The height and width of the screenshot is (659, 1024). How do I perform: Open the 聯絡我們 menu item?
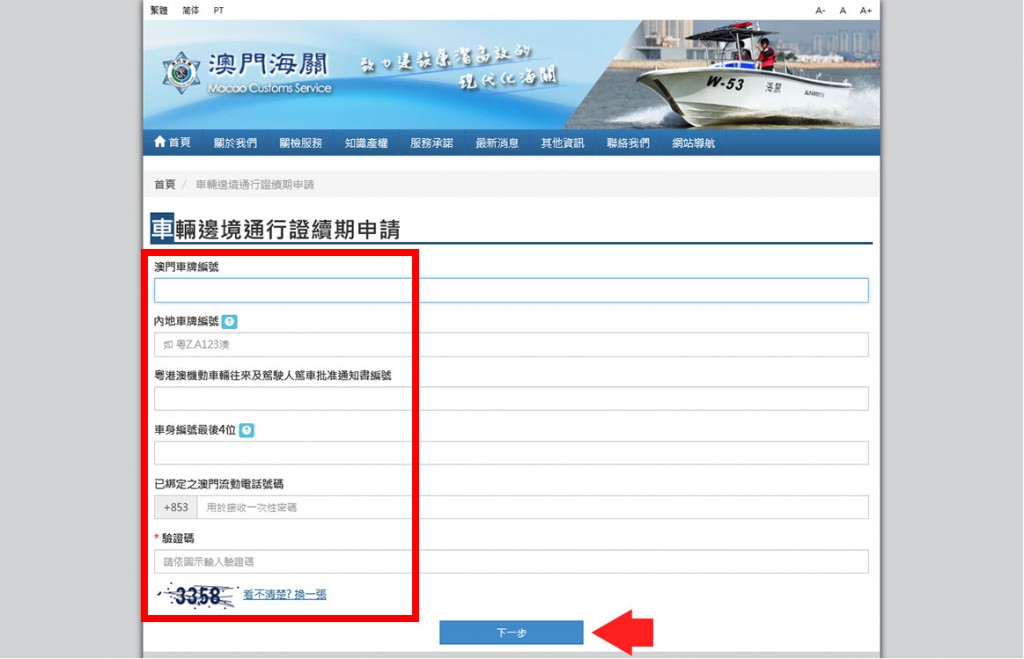tap(628, 143)
